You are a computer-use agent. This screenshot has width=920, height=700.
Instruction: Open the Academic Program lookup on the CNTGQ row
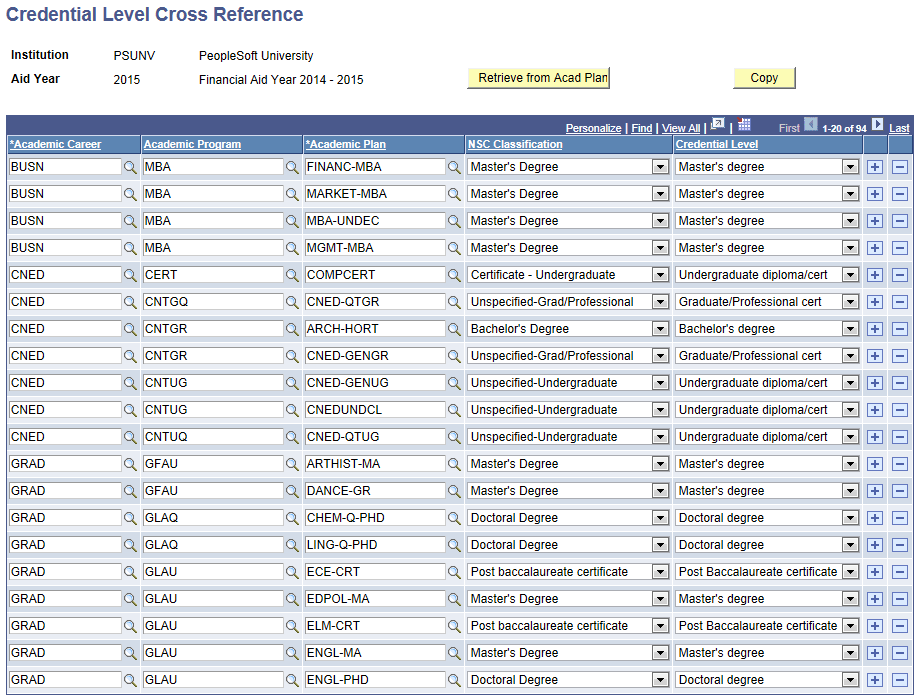291,301
